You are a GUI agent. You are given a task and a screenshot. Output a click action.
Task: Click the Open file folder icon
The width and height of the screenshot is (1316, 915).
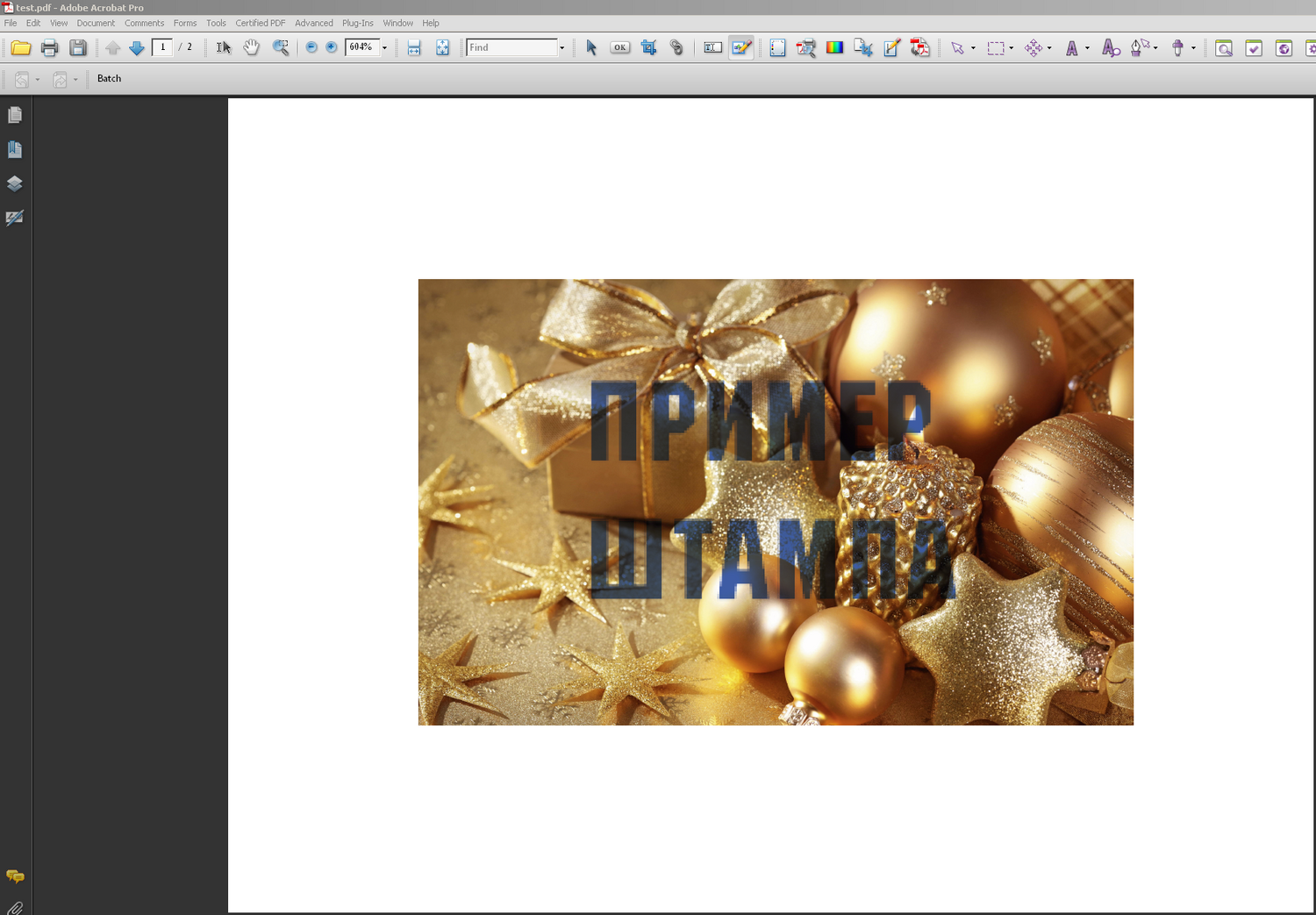click(x=21, y=47)
